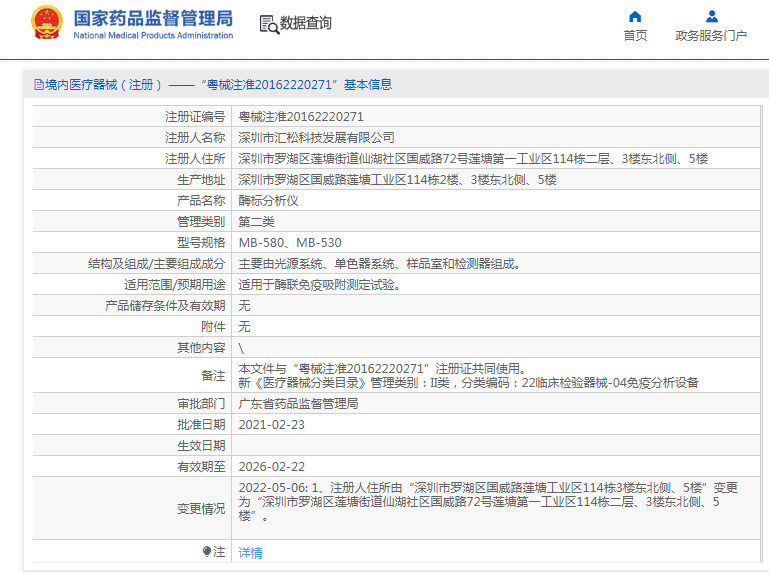Select 广东省药品监督管理局 approving department
The width and height of the screenshot is (769, 573).
(x=298, y=404)
